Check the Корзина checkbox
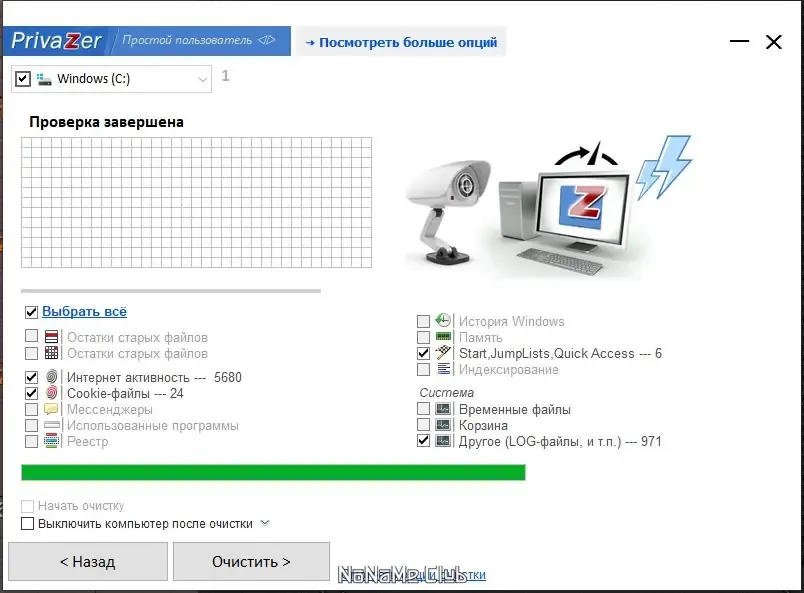Viewport: 804px width, 593px height. point(423,425)
